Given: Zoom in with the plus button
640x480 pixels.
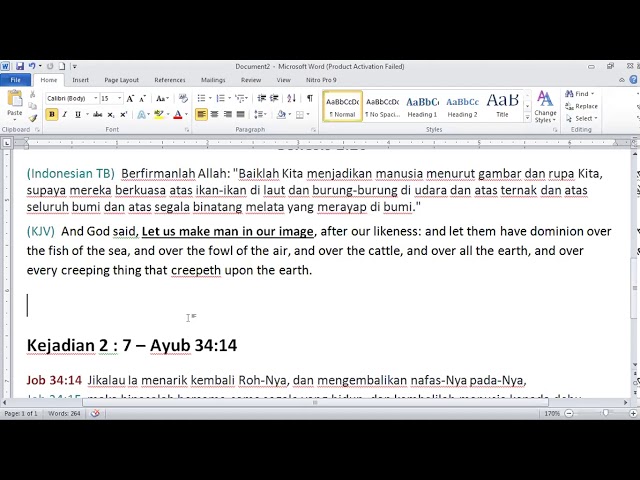Looking at the screenshot, I should click(x=633, y=413).
